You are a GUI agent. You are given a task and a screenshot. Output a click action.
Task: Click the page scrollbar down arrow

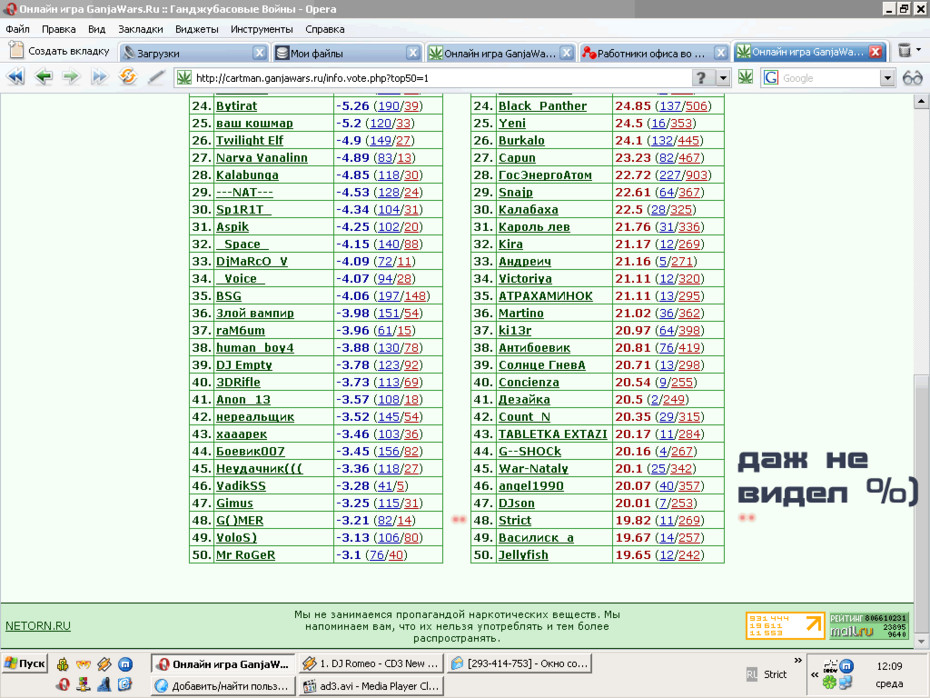(x=921, y=641)
